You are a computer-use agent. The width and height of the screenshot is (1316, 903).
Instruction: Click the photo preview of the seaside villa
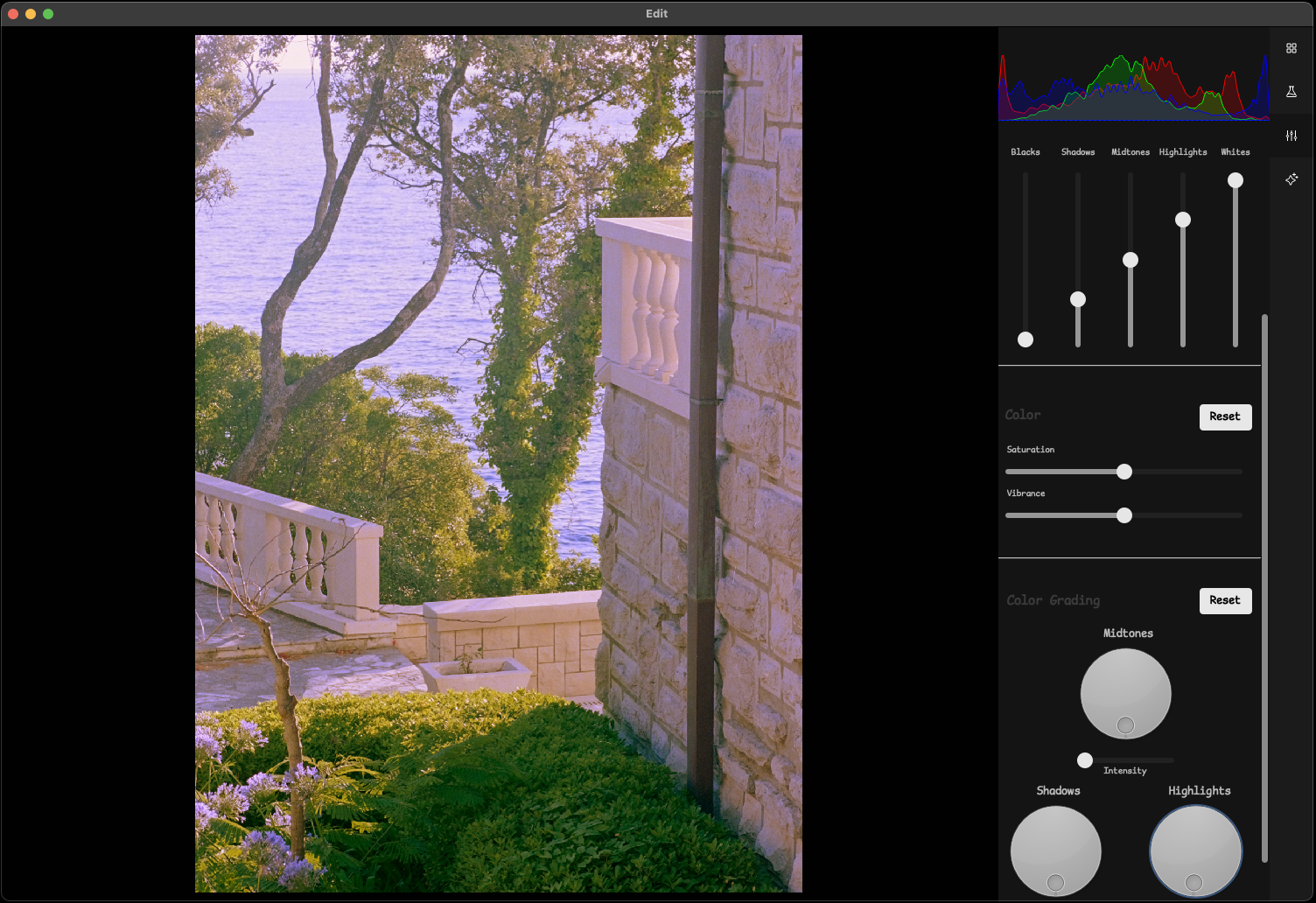499,464
